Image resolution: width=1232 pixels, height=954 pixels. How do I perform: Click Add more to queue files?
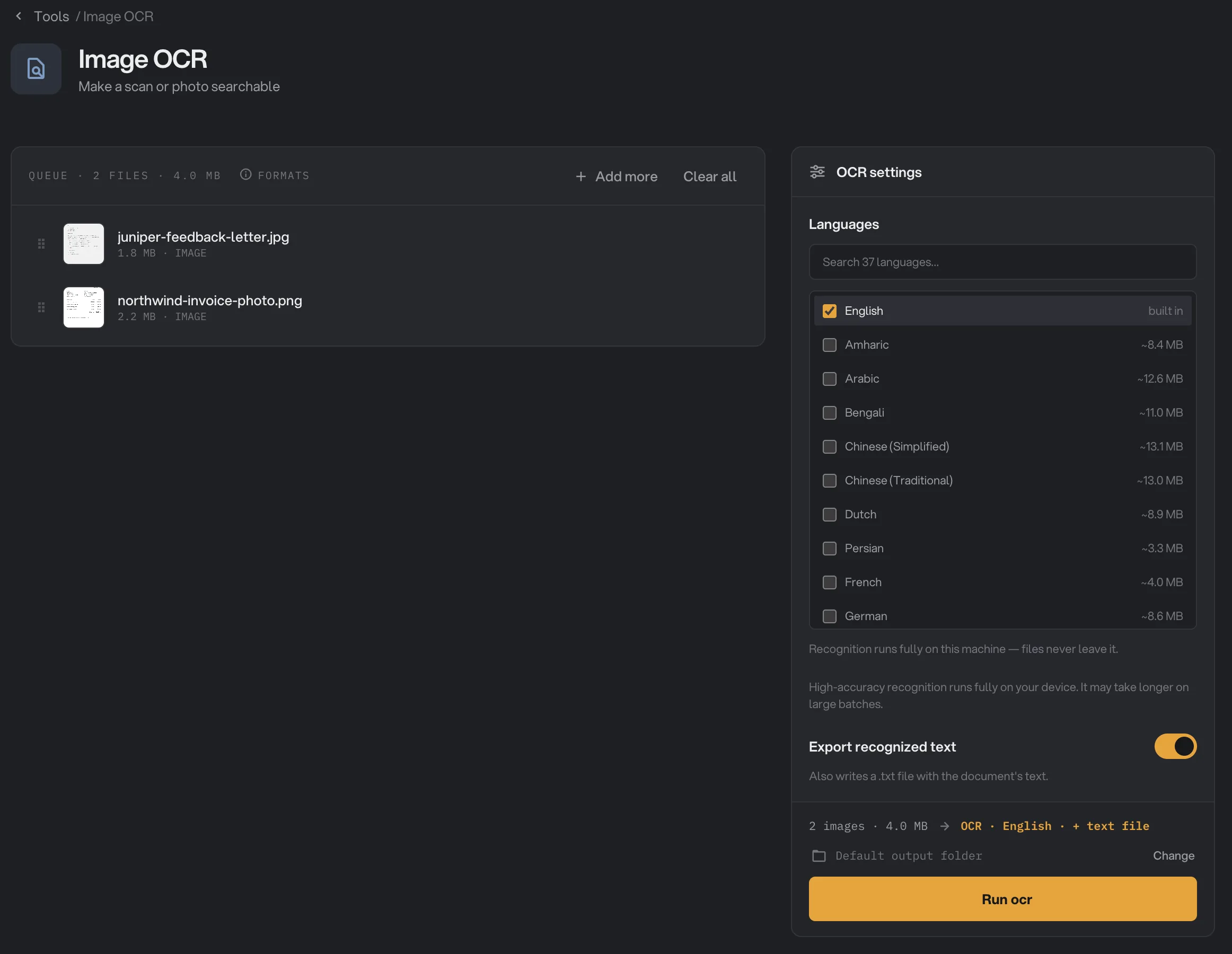click(x=617, y=176)
